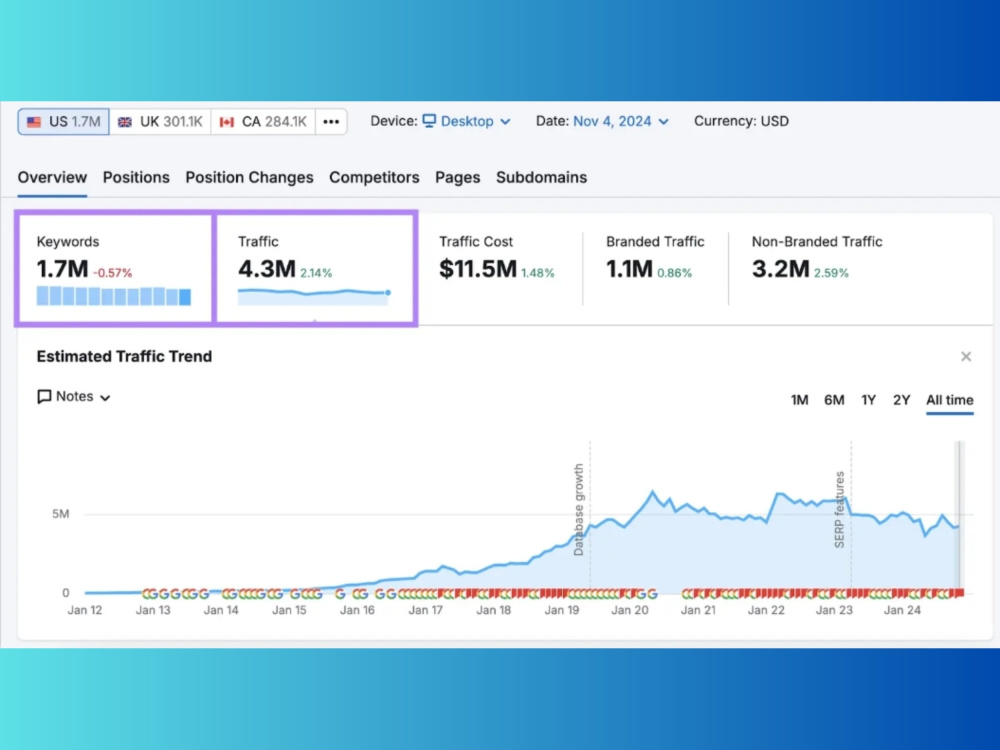
Task: Click the US flag icon
Action: coord(34,122)
